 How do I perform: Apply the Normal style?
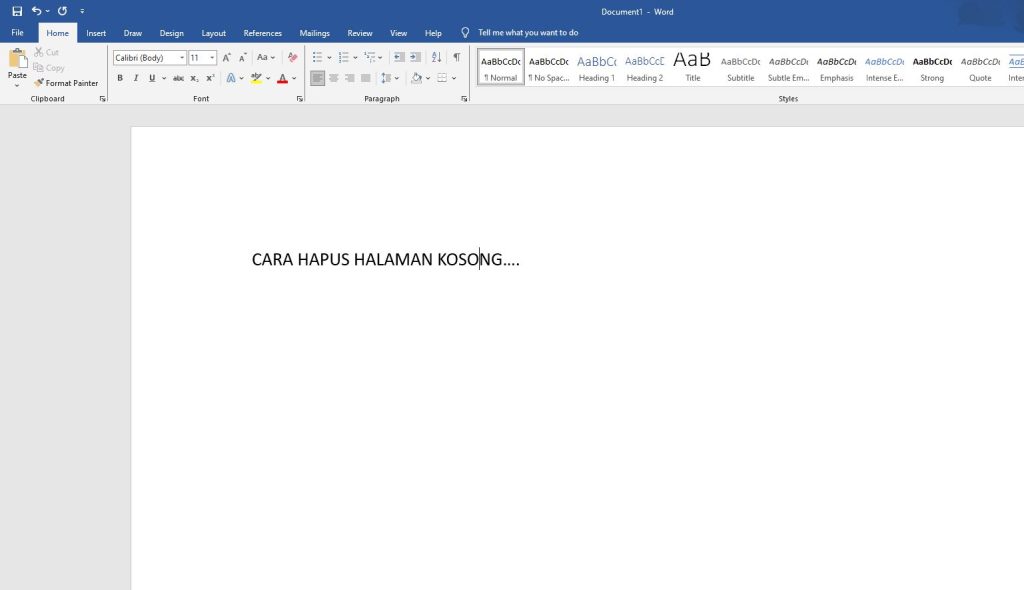(501, 67)
